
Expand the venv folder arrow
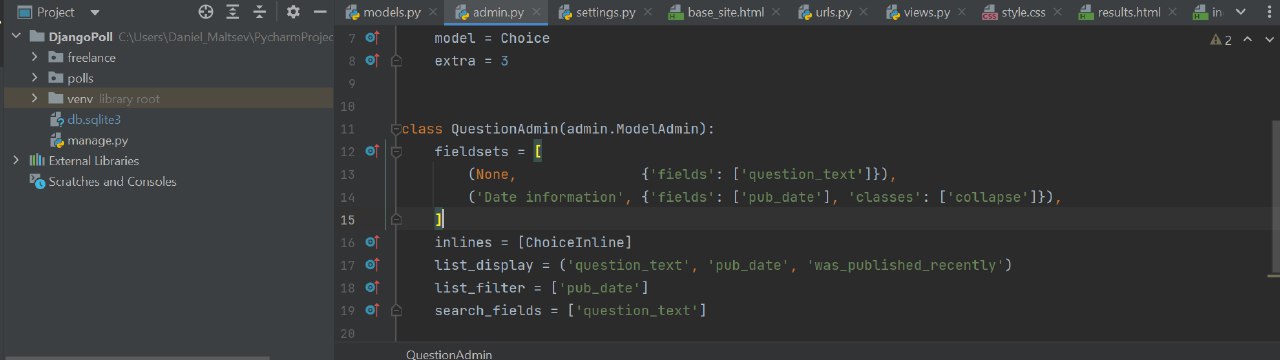(x=35, y=98)
